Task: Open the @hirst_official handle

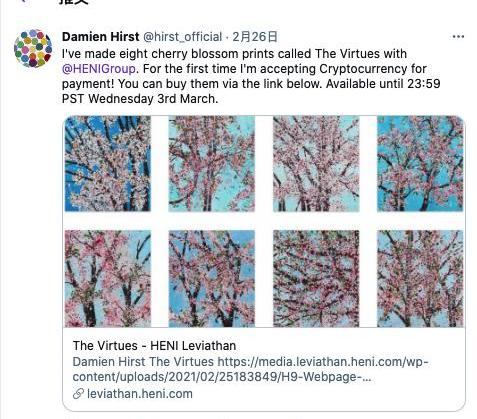Action: 182,37
